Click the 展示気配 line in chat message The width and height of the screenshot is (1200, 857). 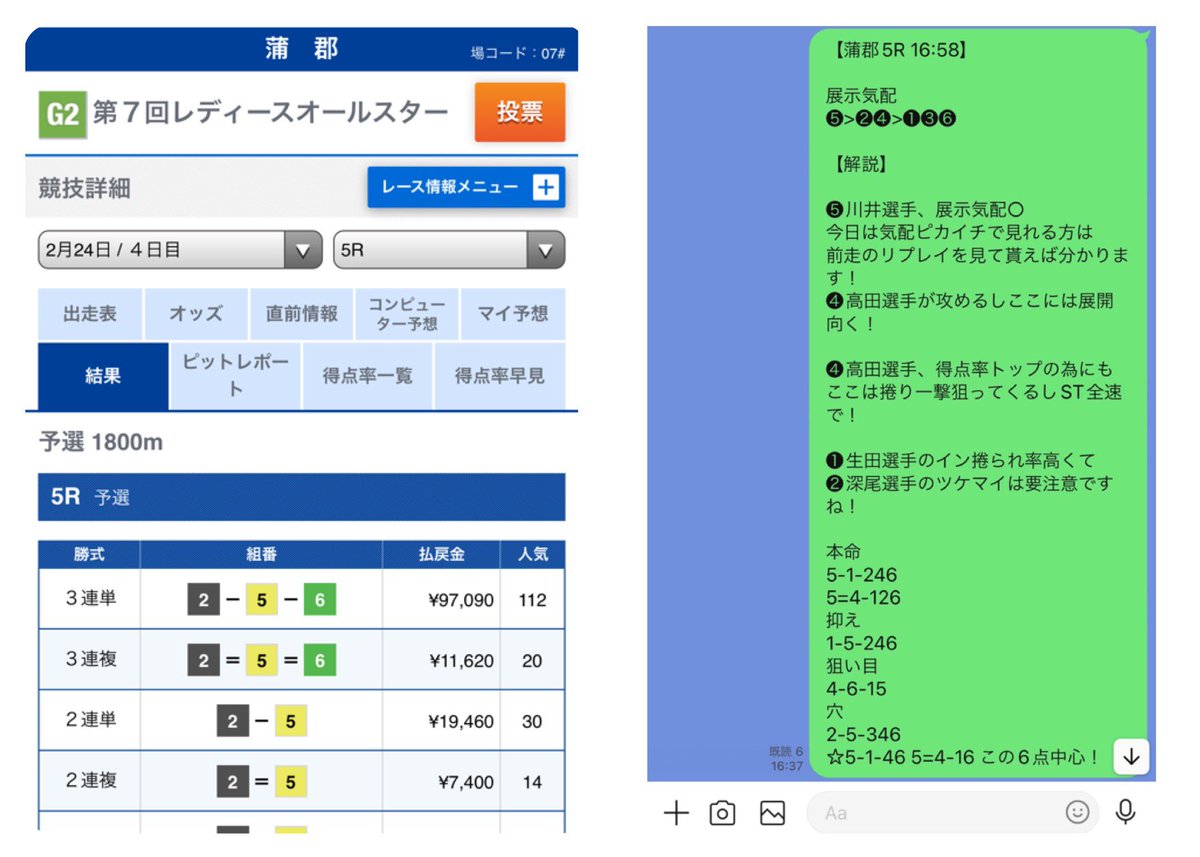click(x=861, y=96)
